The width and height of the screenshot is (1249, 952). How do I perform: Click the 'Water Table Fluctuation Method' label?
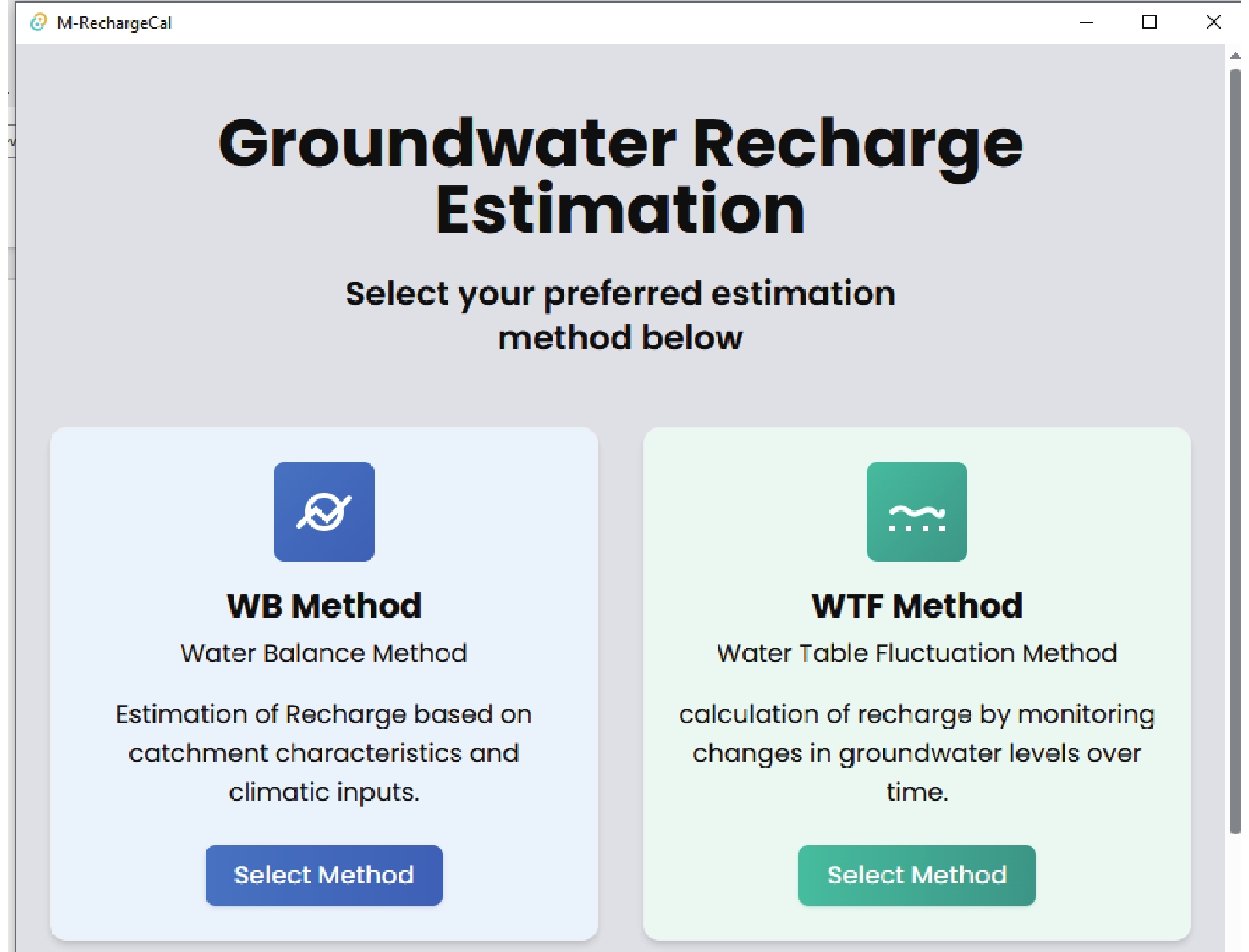point(916,653)
